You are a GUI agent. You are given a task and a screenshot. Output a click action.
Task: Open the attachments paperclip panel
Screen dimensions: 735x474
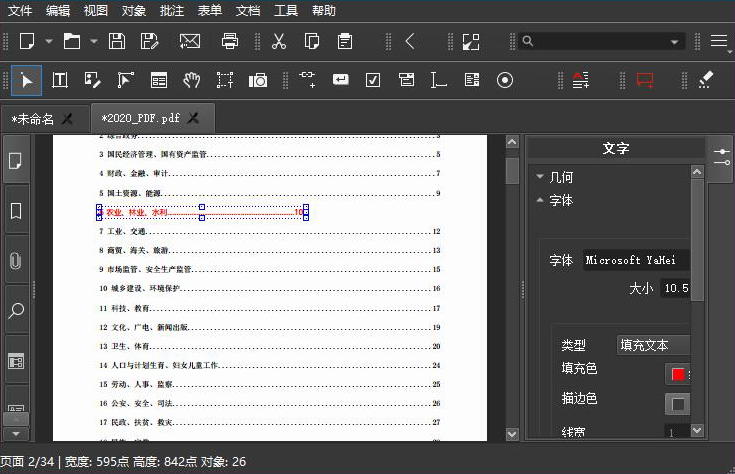click(16, 260)
